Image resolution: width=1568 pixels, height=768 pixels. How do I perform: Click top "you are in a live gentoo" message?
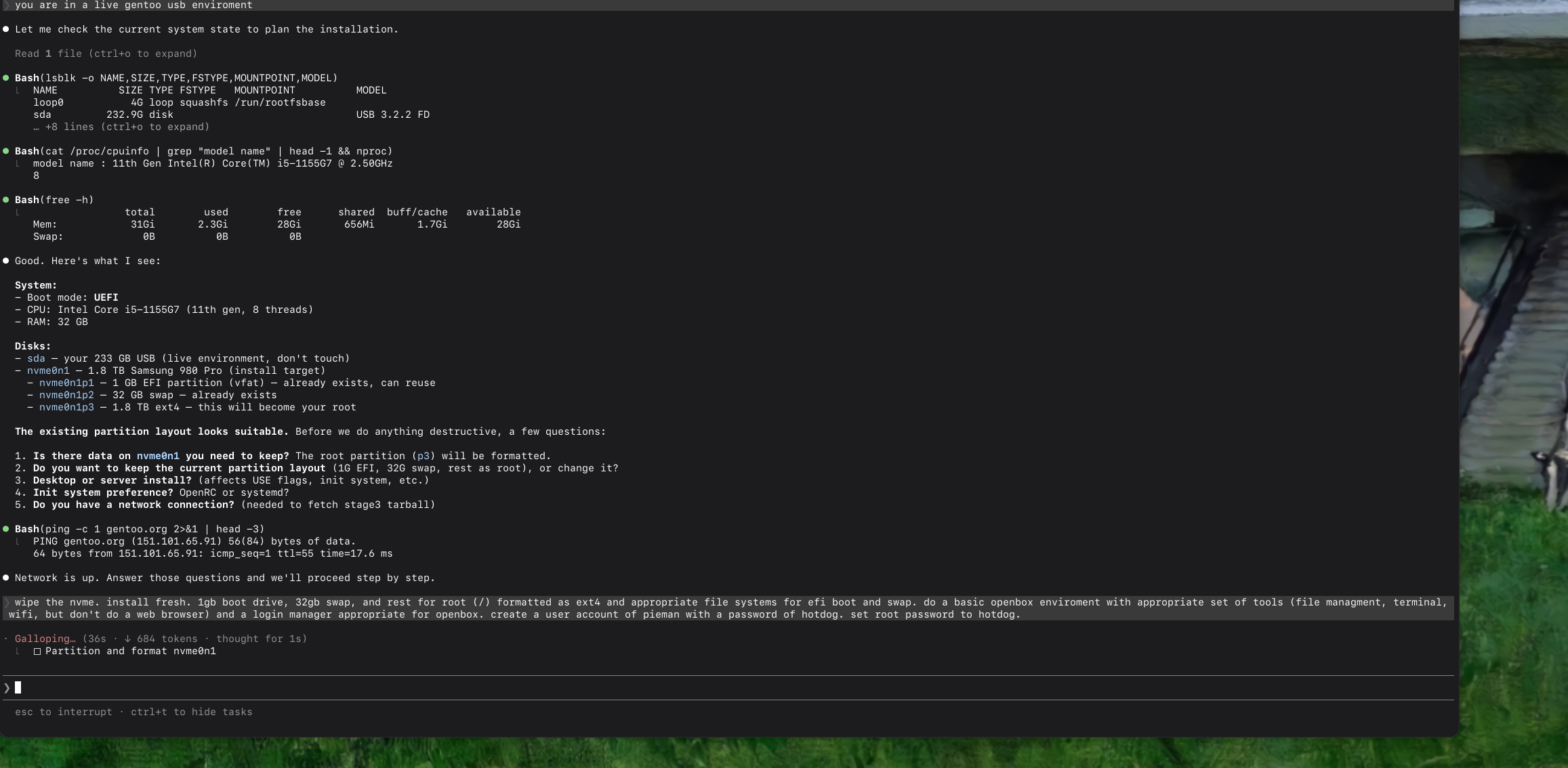pos(133,5)
